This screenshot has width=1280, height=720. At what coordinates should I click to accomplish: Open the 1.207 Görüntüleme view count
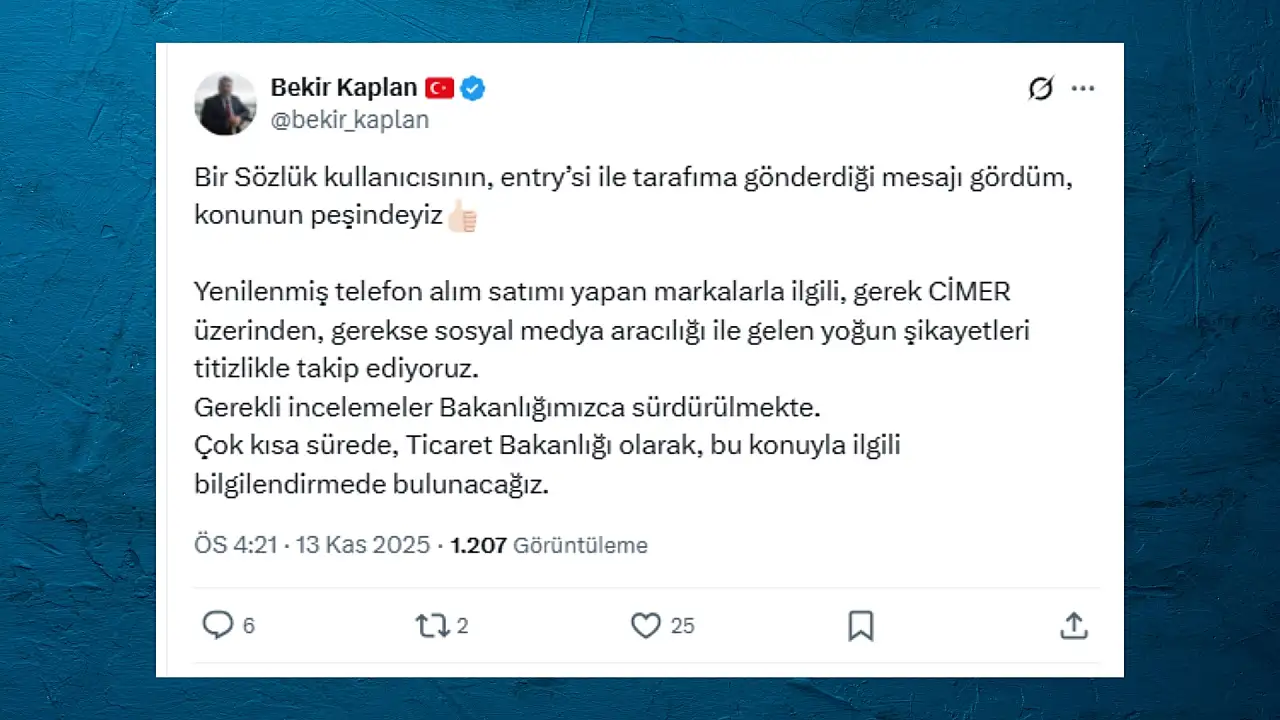(549, 545)
